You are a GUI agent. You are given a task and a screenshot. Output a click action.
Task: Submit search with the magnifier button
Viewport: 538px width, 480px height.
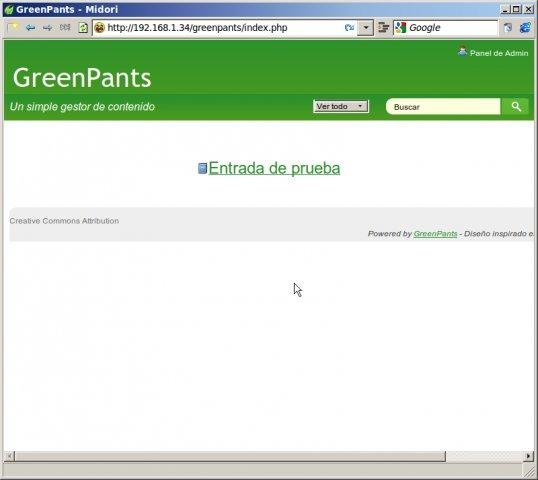[x=516, y=107]
